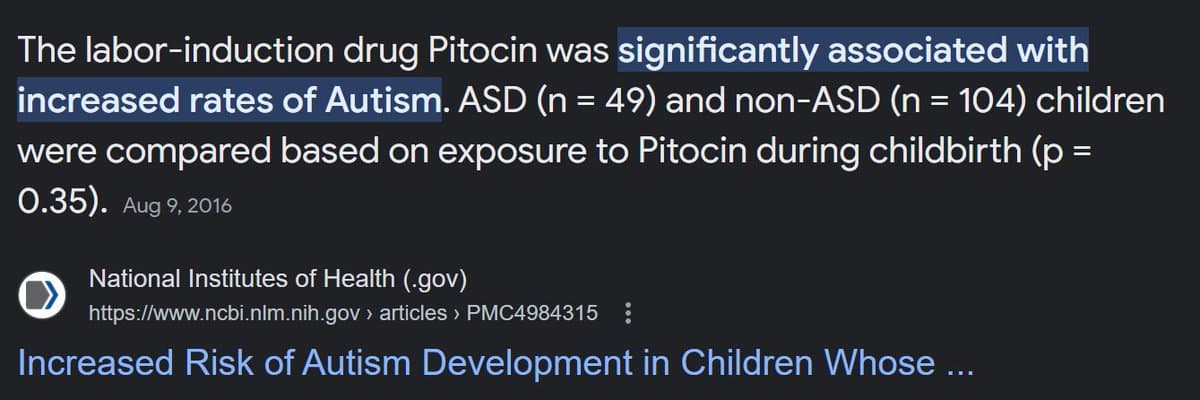This screenshot has width=1200, height=400.
Task: Click the highlighted 'significantly associated with' text
Action: pos(853,50)
